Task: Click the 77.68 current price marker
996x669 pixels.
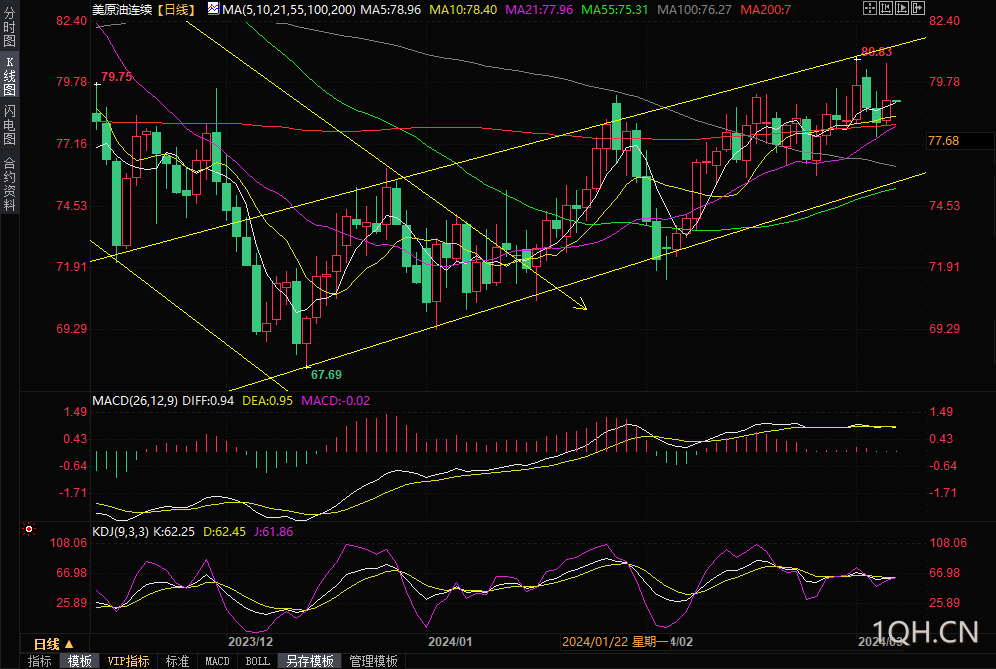Action: click(x=943, y=140)
